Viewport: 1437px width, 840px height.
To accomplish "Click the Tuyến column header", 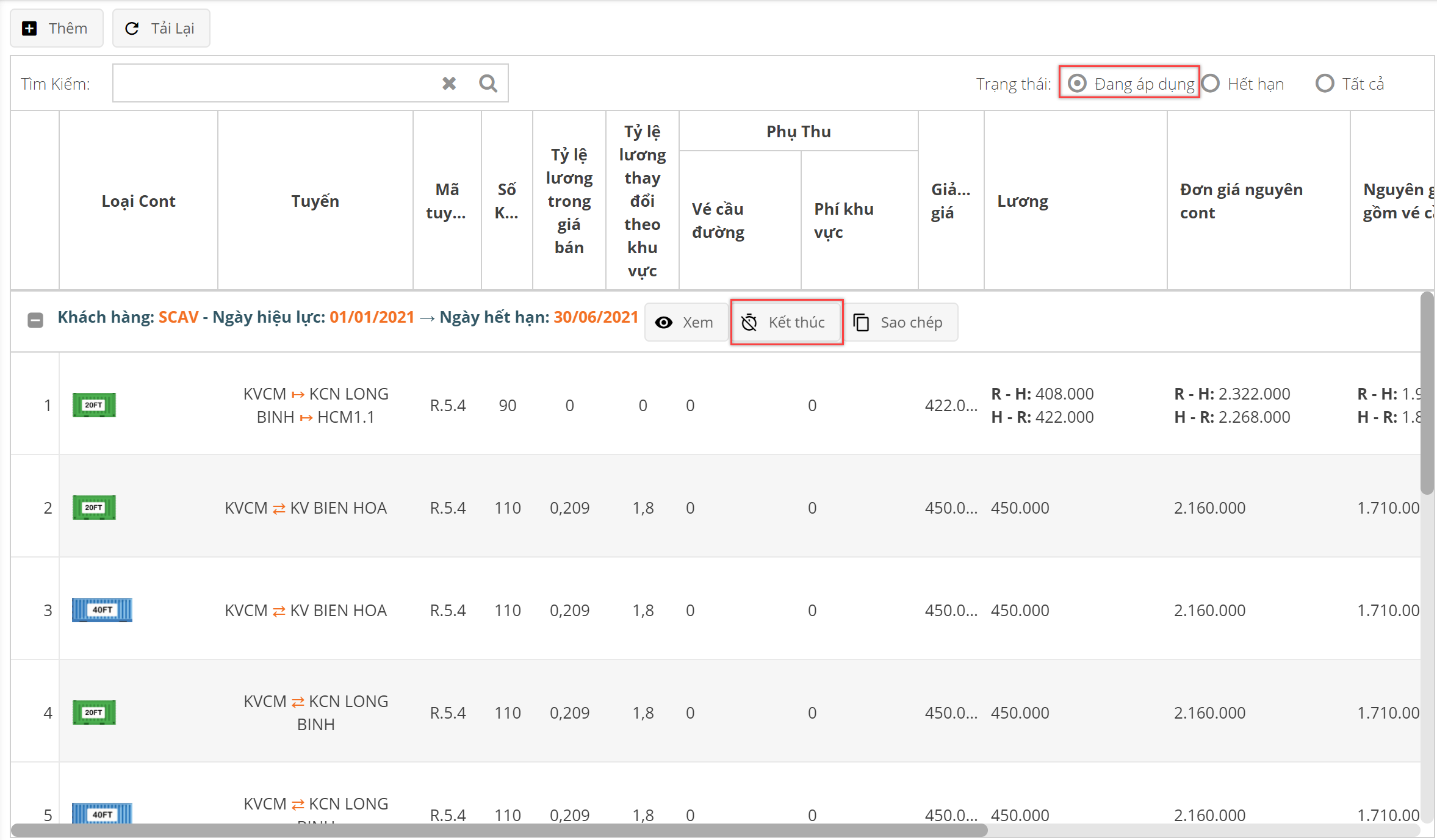I will tap(315, 201).
